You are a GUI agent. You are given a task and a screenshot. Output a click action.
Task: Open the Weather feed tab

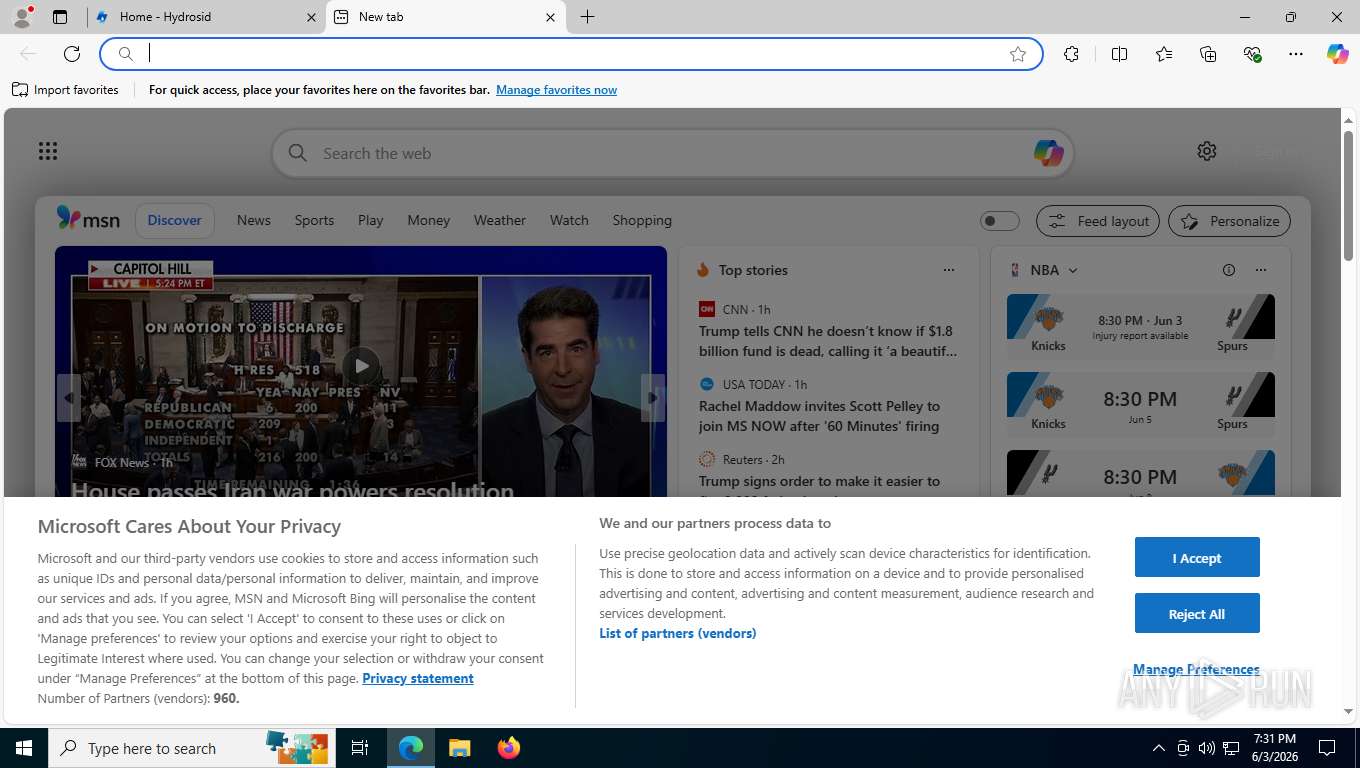pyautogui.click(x=500, y=220)
